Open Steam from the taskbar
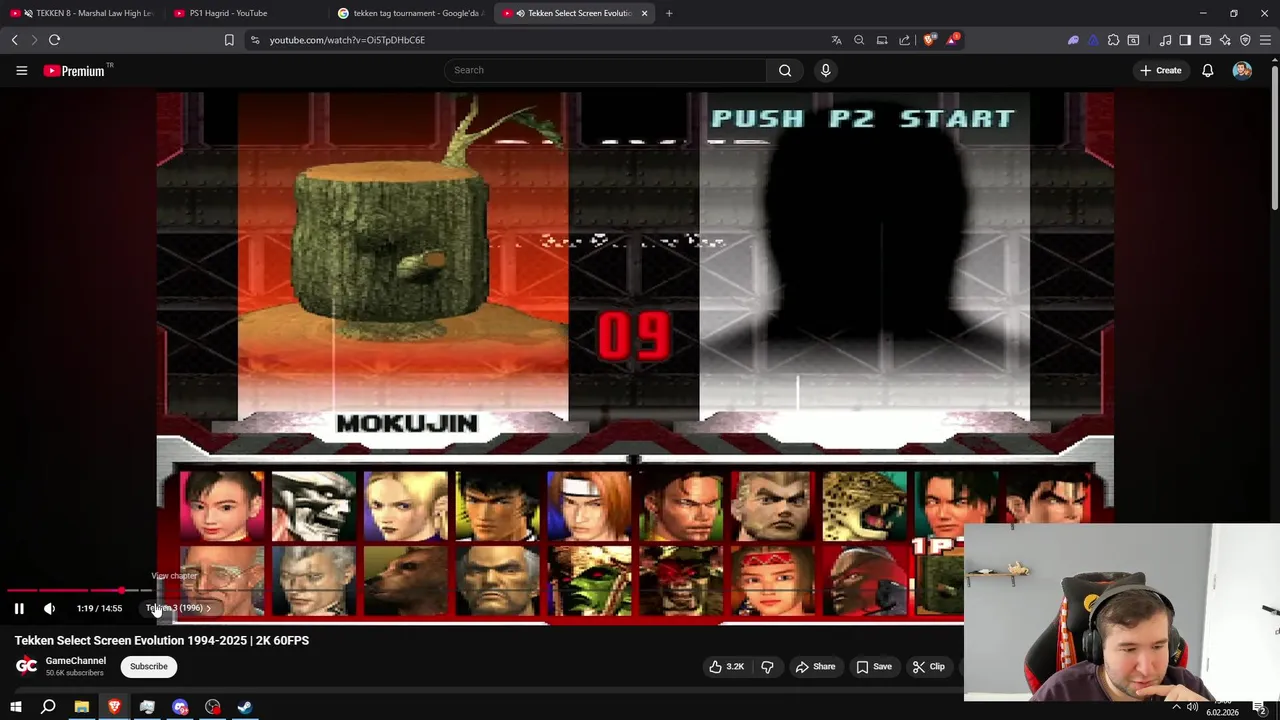The width and height of the screenshot is (1280, 720). click(245, 707)
